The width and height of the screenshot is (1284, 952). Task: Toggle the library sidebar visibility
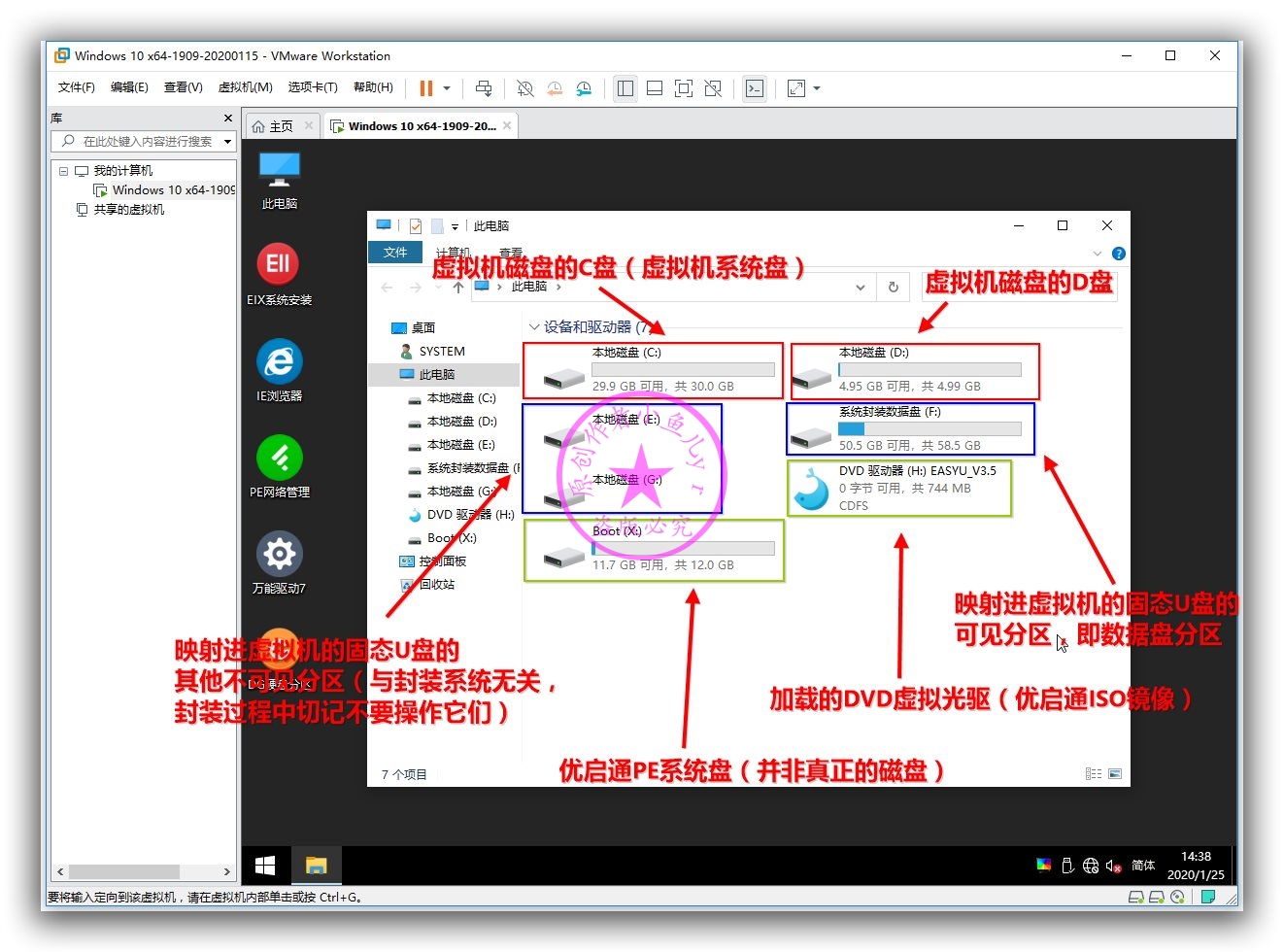(625, 88)
